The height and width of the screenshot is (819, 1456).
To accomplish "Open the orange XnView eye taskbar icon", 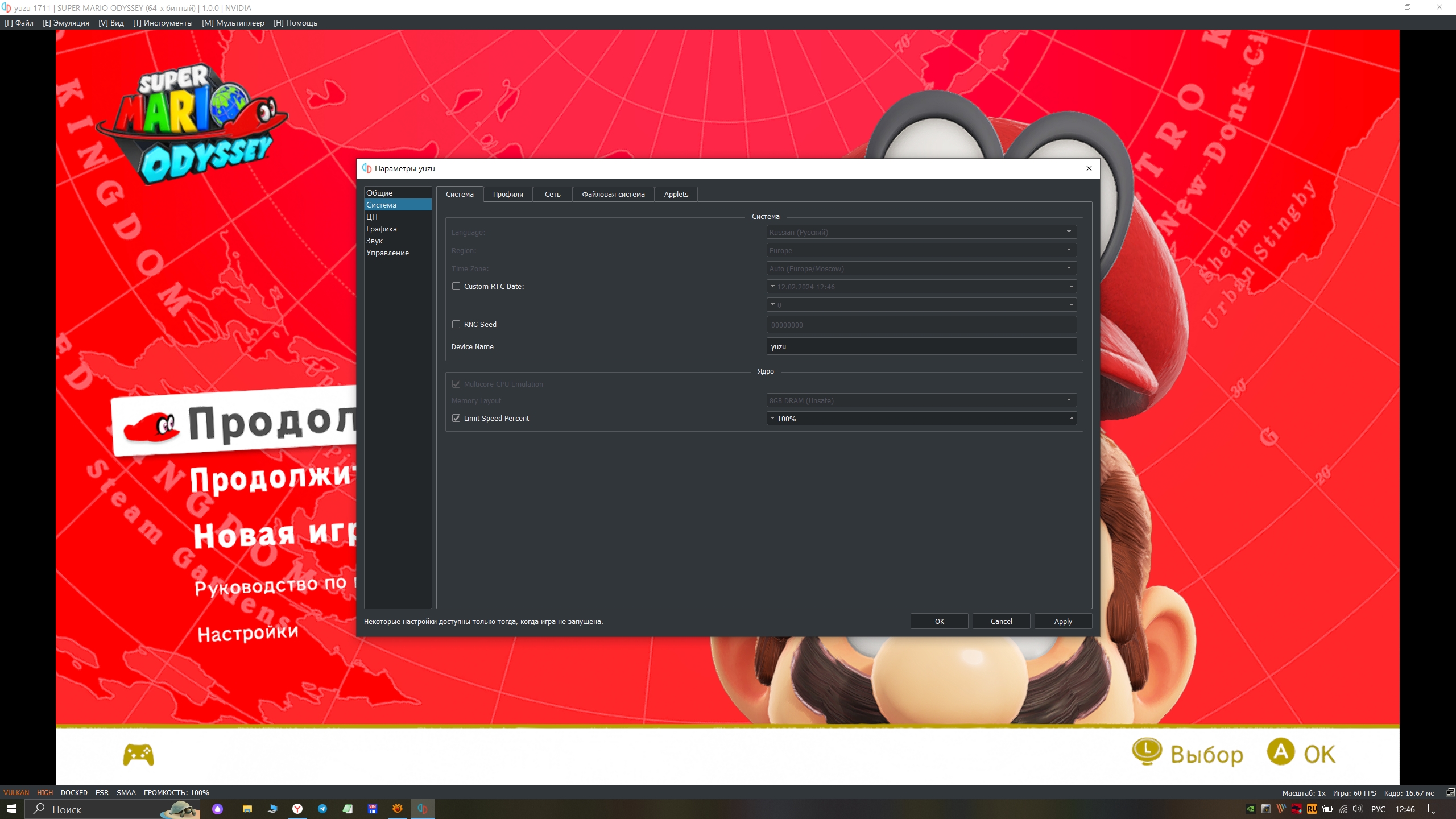I will (398, 809).
